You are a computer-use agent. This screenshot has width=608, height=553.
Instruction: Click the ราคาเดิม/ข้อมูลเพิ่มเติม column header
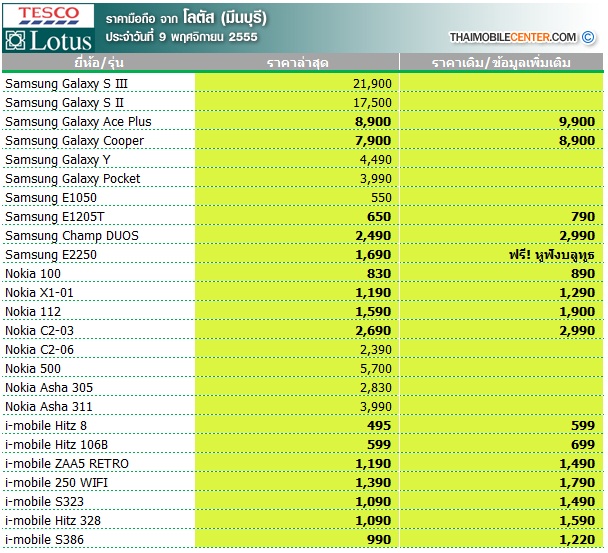pos(501,62)
